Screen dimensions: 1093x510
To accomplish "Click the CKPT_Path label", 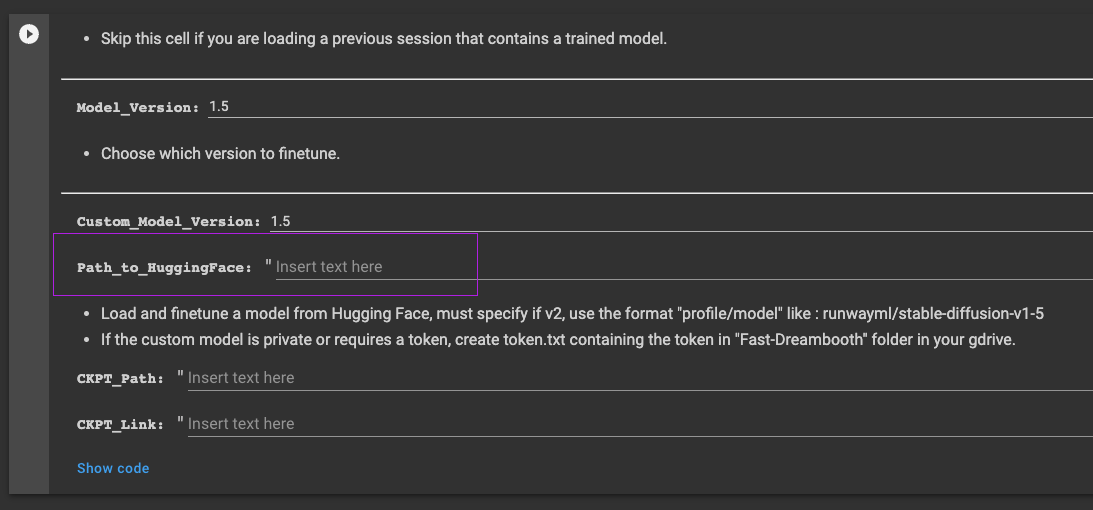I will tap(120, 379).
